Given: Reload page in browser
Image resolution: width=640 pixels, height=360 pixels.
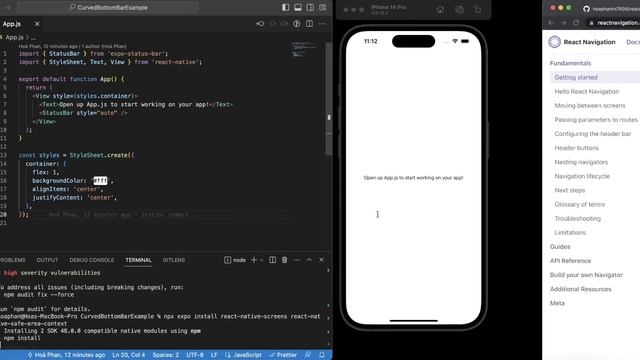Looking at the screenshot, I should (576, 23).
